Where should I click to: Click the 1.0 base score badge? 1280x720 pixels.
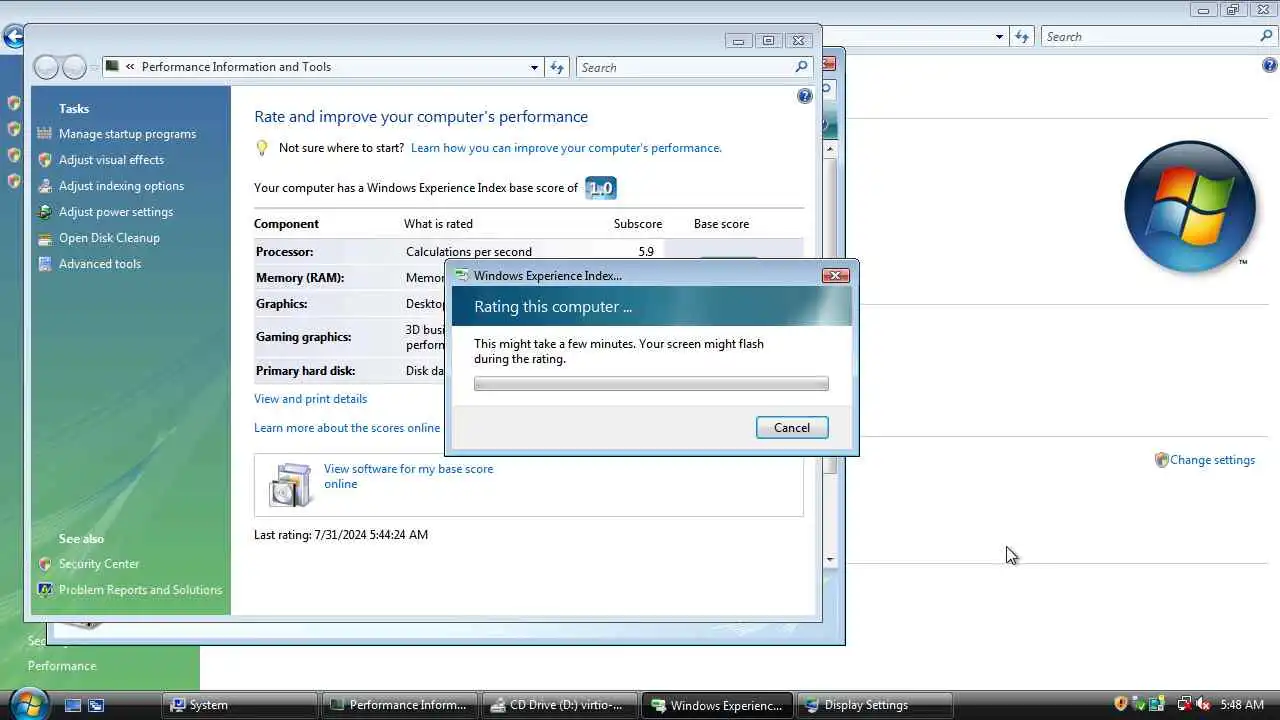pos(600,188)
